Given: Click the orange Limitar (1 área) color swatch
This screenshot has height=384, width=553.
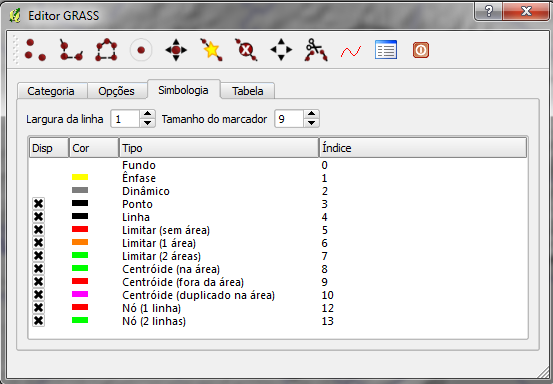Looking at the screenshot, I should pyautogui.click(x=80, y=242).
